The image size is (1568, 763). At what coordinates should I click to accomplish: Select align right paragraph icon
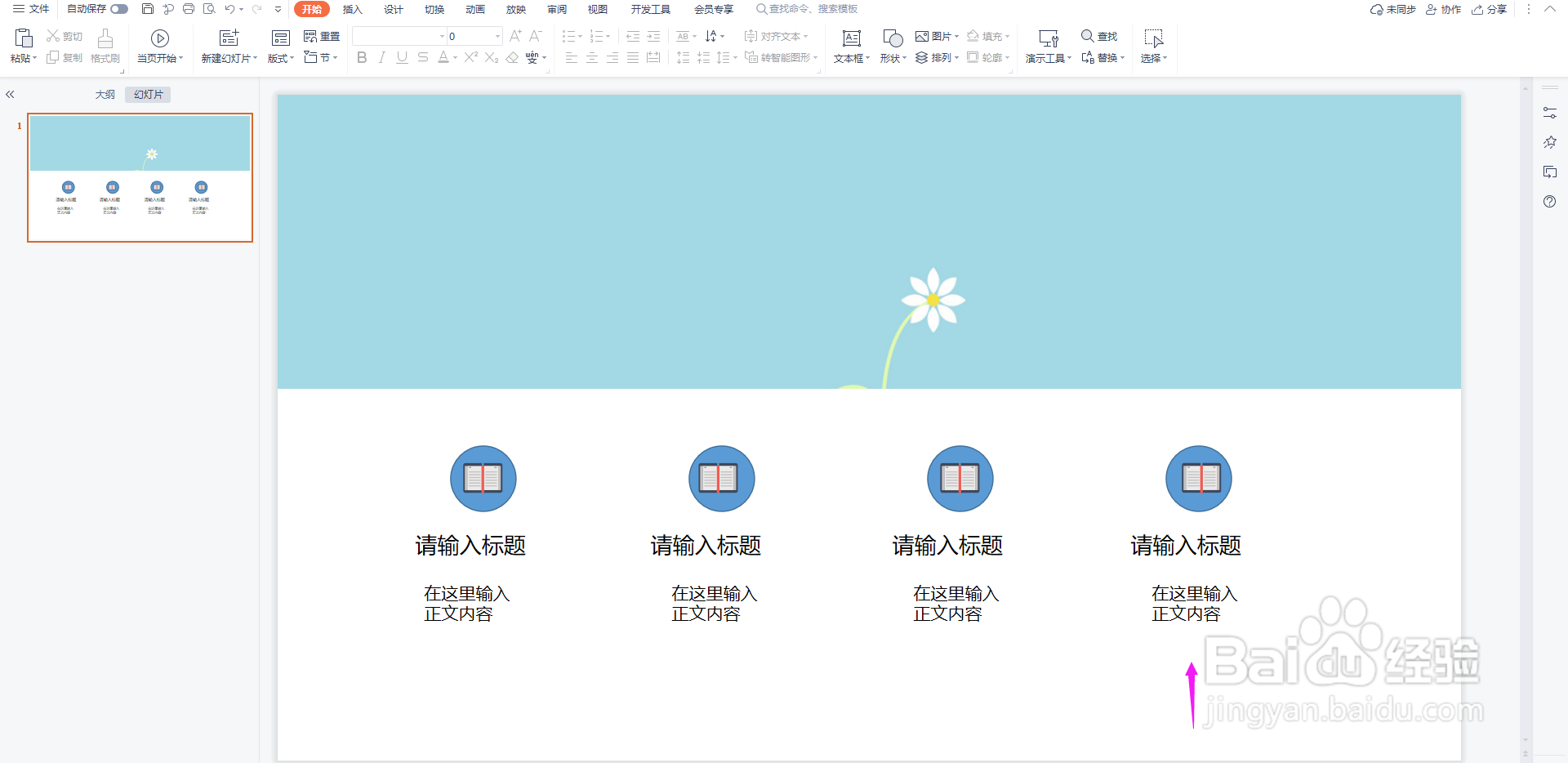[x=612, y=58]
